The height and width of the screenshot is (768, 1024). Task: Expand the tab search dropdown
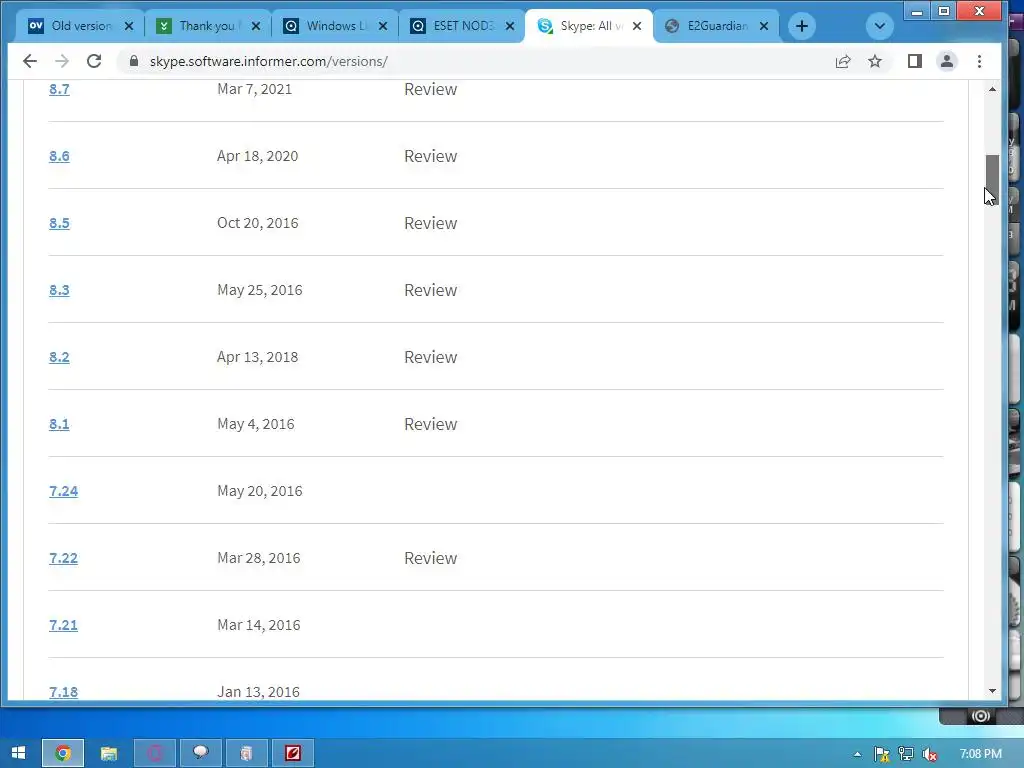879,26
